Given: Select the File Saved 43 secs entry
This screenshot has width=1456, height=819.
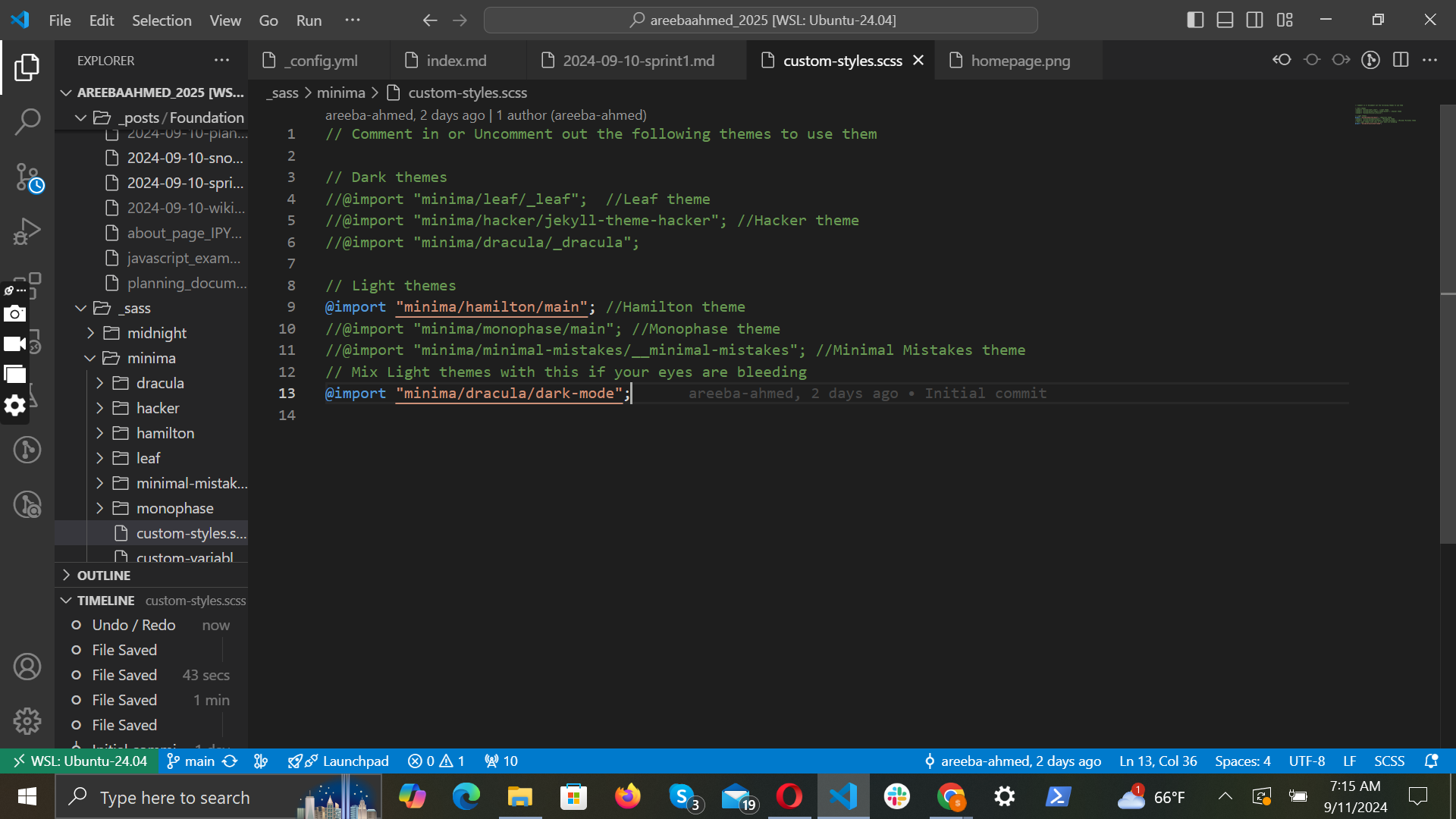Looking at the screenshot, I should [152, 675].
